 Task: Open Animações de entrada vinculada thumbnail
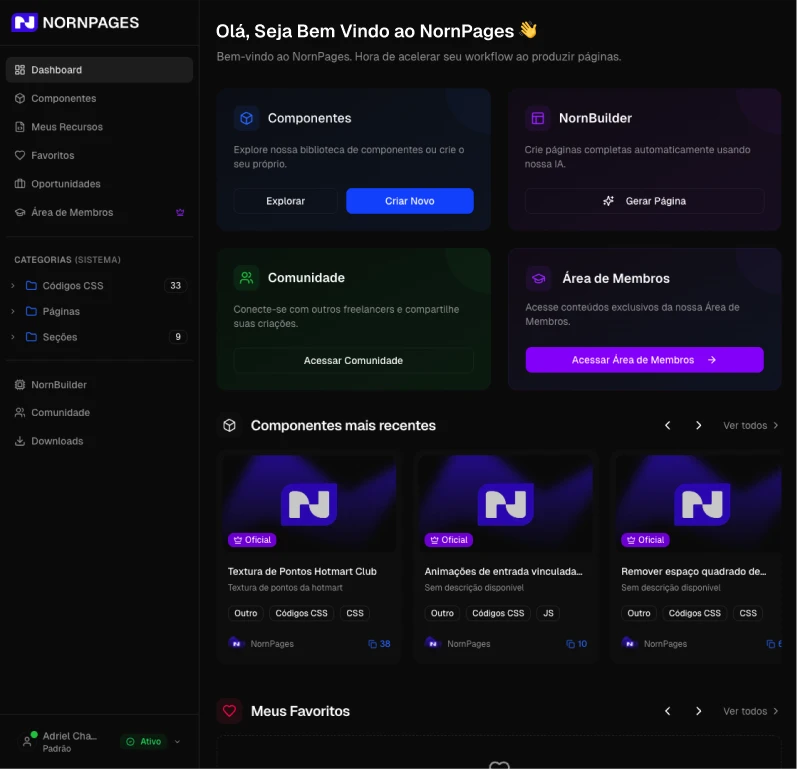tap(506, 504)
